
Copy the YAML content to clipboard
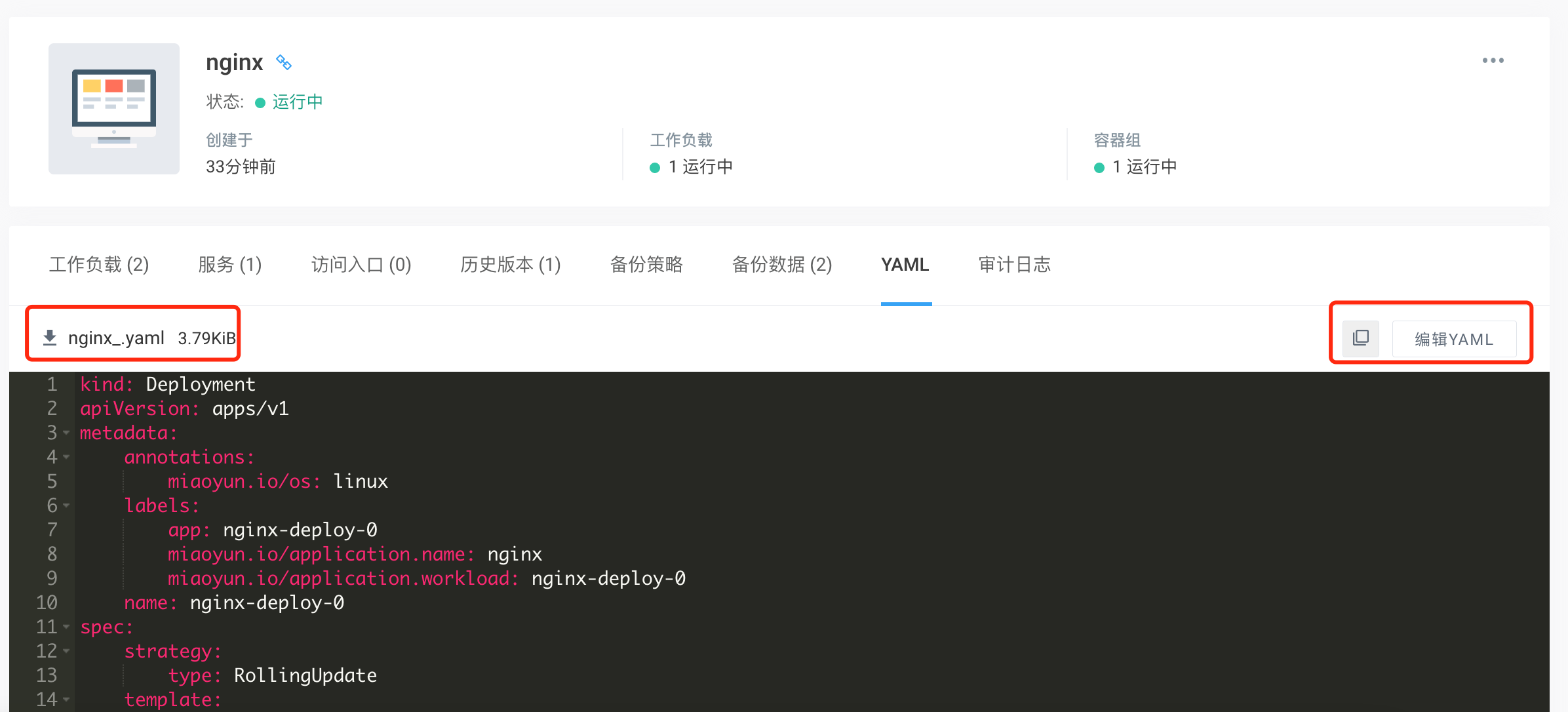coord(1360,338)
